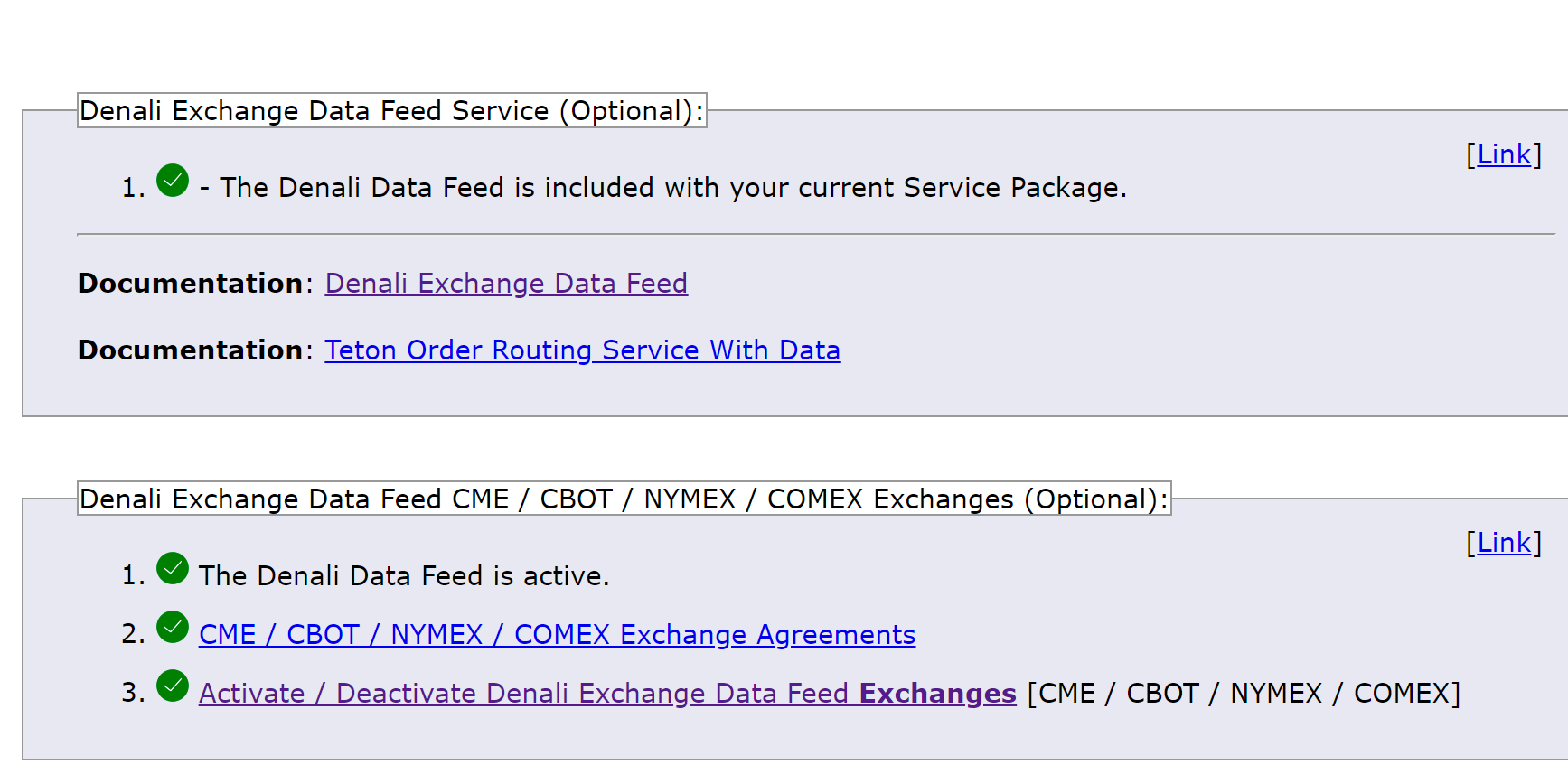The image size is (1568, 765).
Task: Open CME / CBOT / NYMEX / COMEX Exchange Agreements
Action: tap(557, 635)
